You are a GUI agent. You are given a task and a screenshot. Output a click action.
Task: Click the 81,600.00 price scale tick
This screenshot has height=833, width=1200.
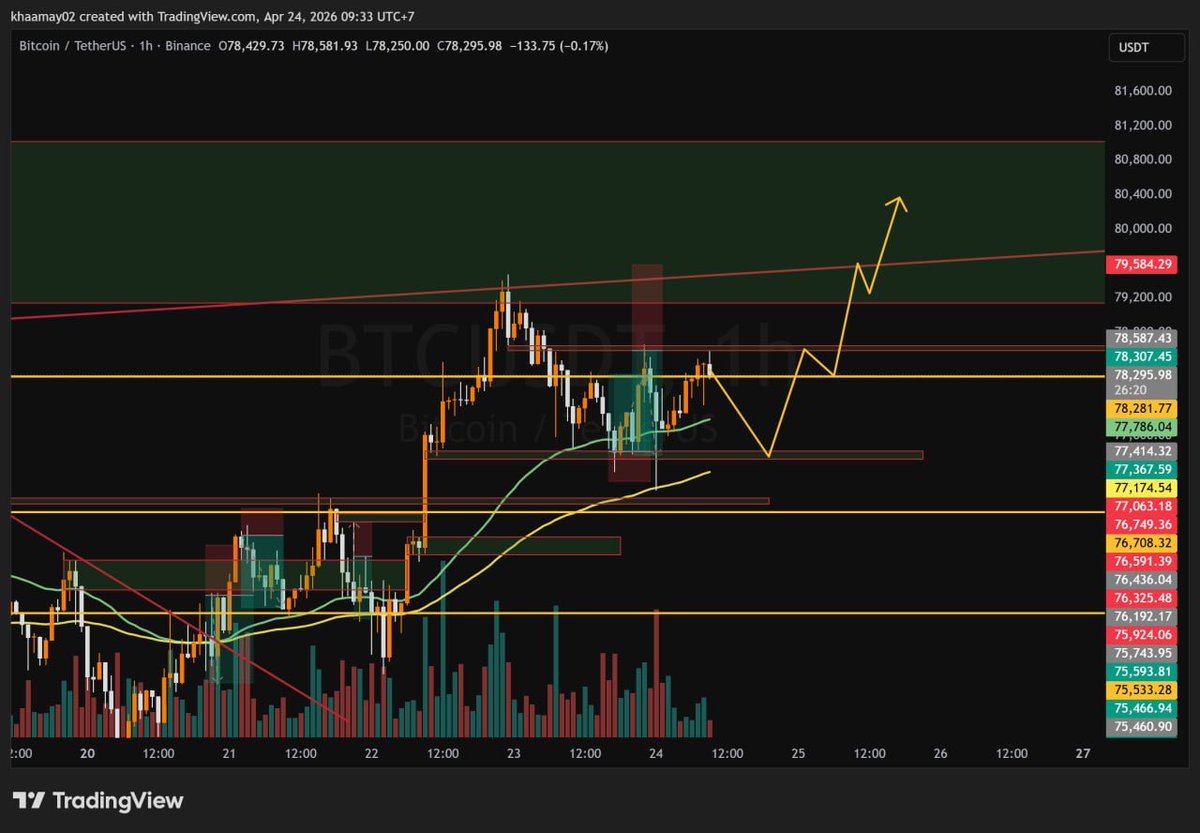point(1141,91)
